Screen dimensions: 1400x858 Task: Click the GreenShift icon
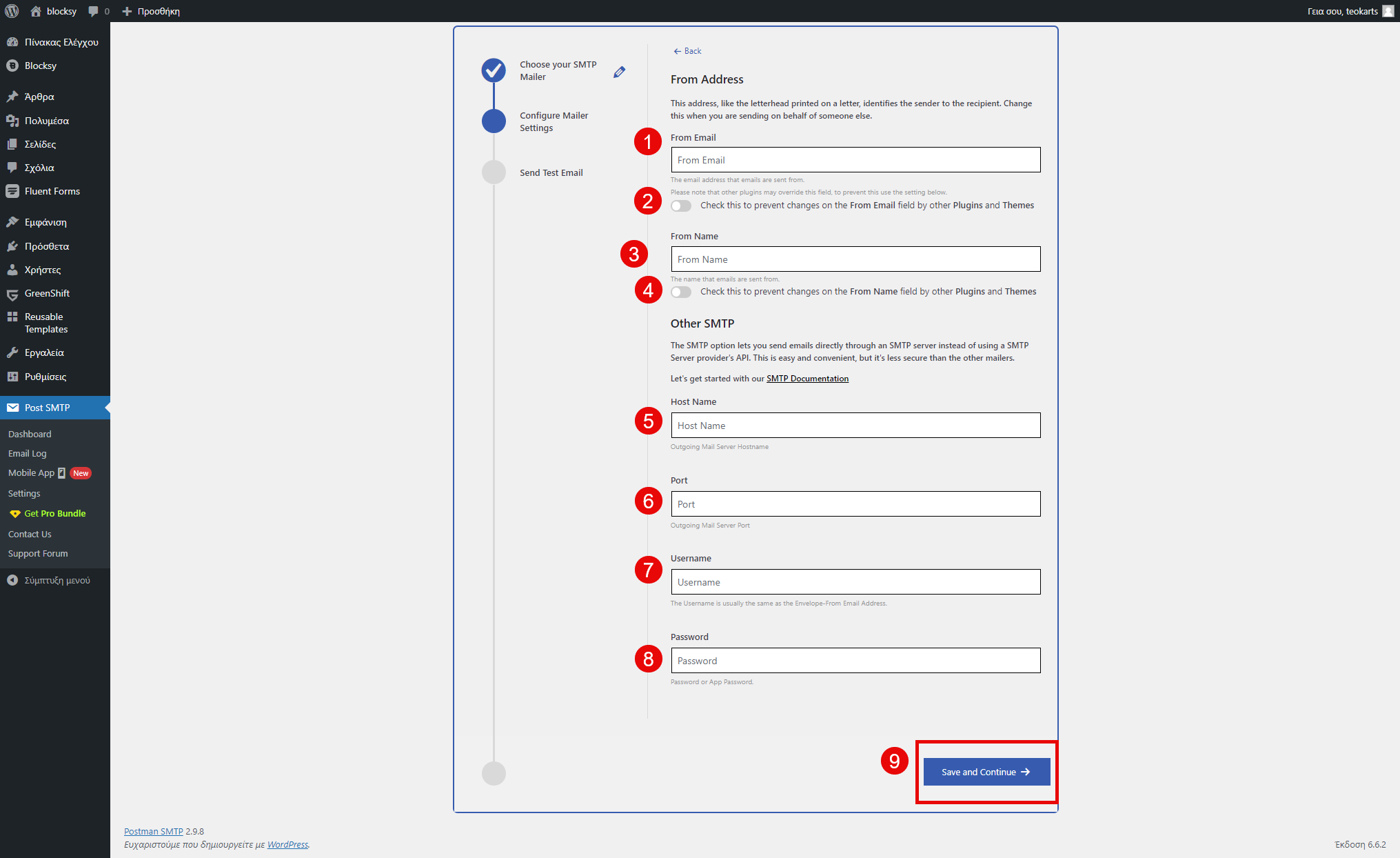point(12,294)
